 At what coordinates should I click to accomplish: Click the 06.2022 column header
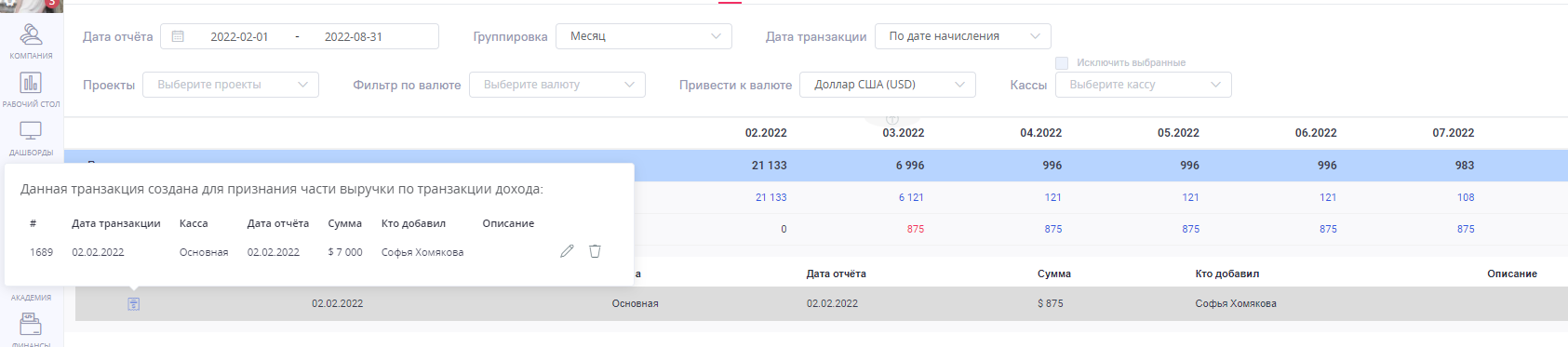coord(1316,133)
